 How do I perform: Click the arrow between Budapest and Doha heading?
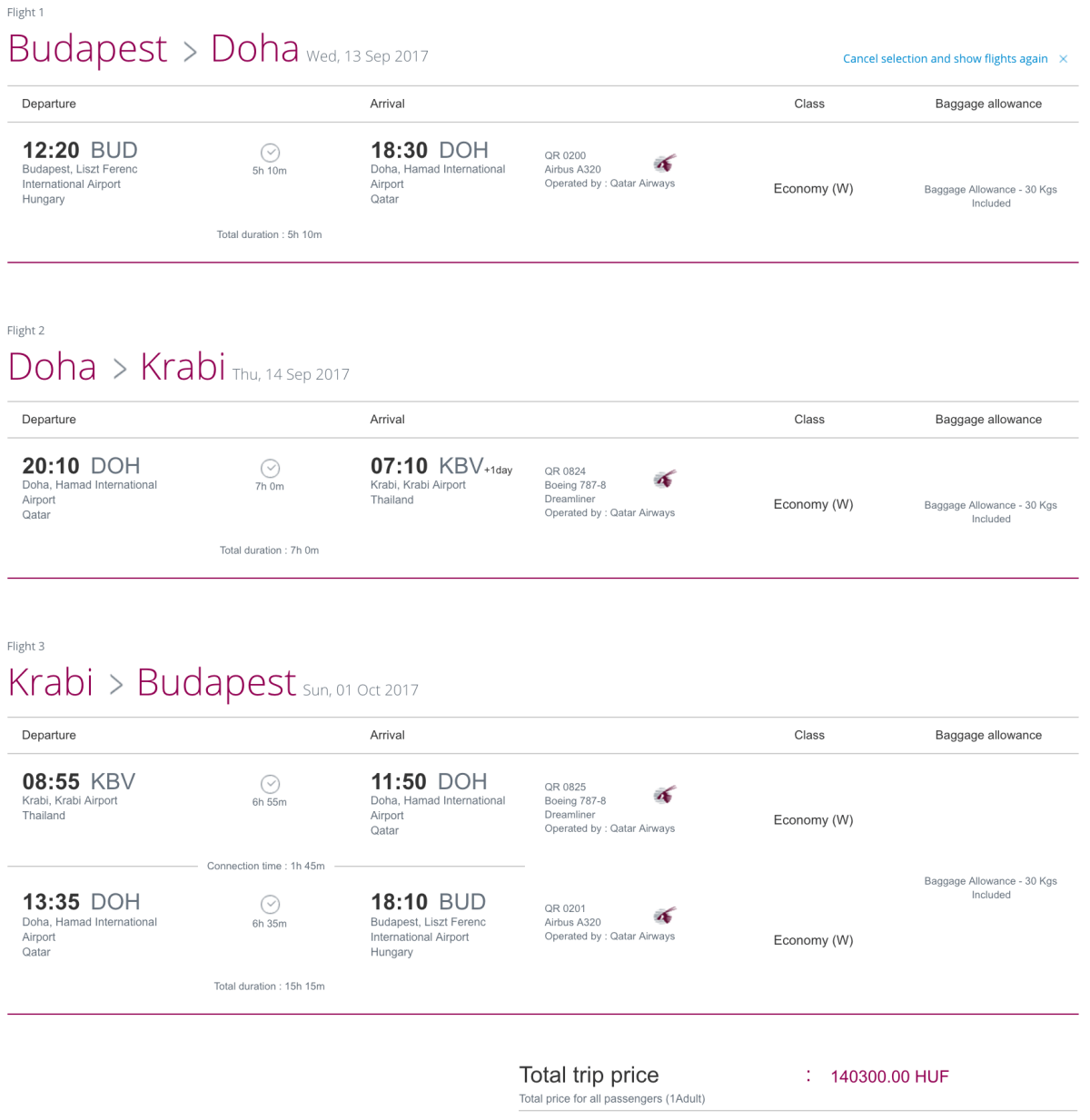point(190,53)
